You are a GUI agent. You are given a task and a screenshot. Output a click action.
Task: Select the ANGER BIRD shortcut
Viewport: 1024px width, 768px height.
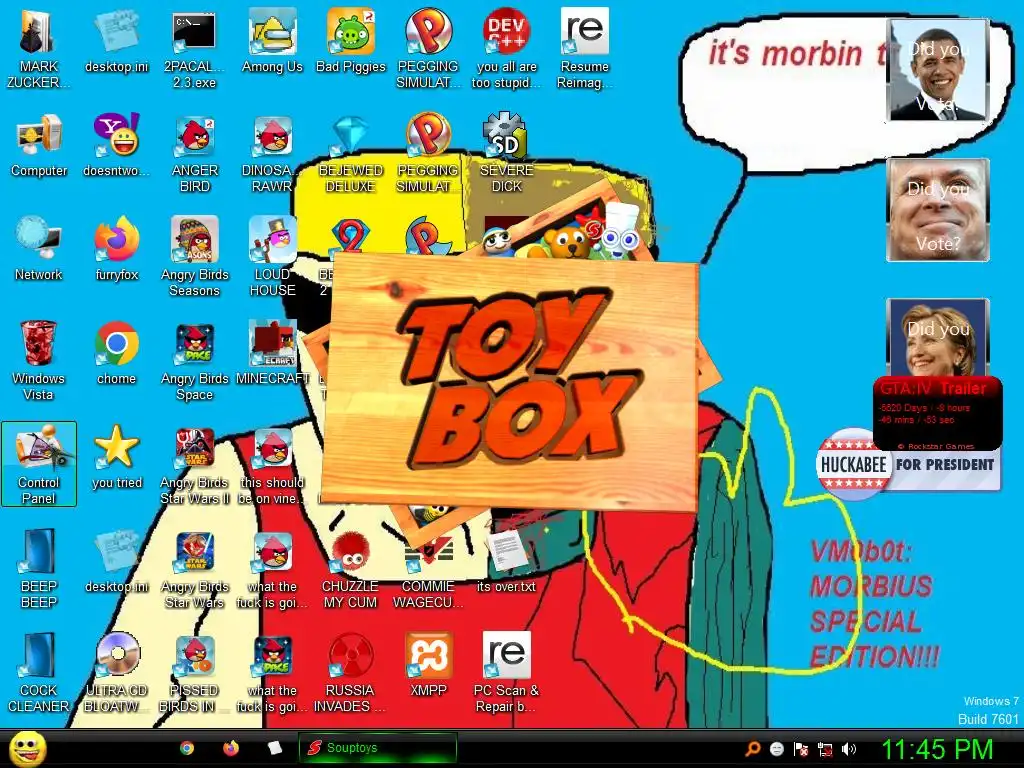pyautogui.click(x=195, y=153)
